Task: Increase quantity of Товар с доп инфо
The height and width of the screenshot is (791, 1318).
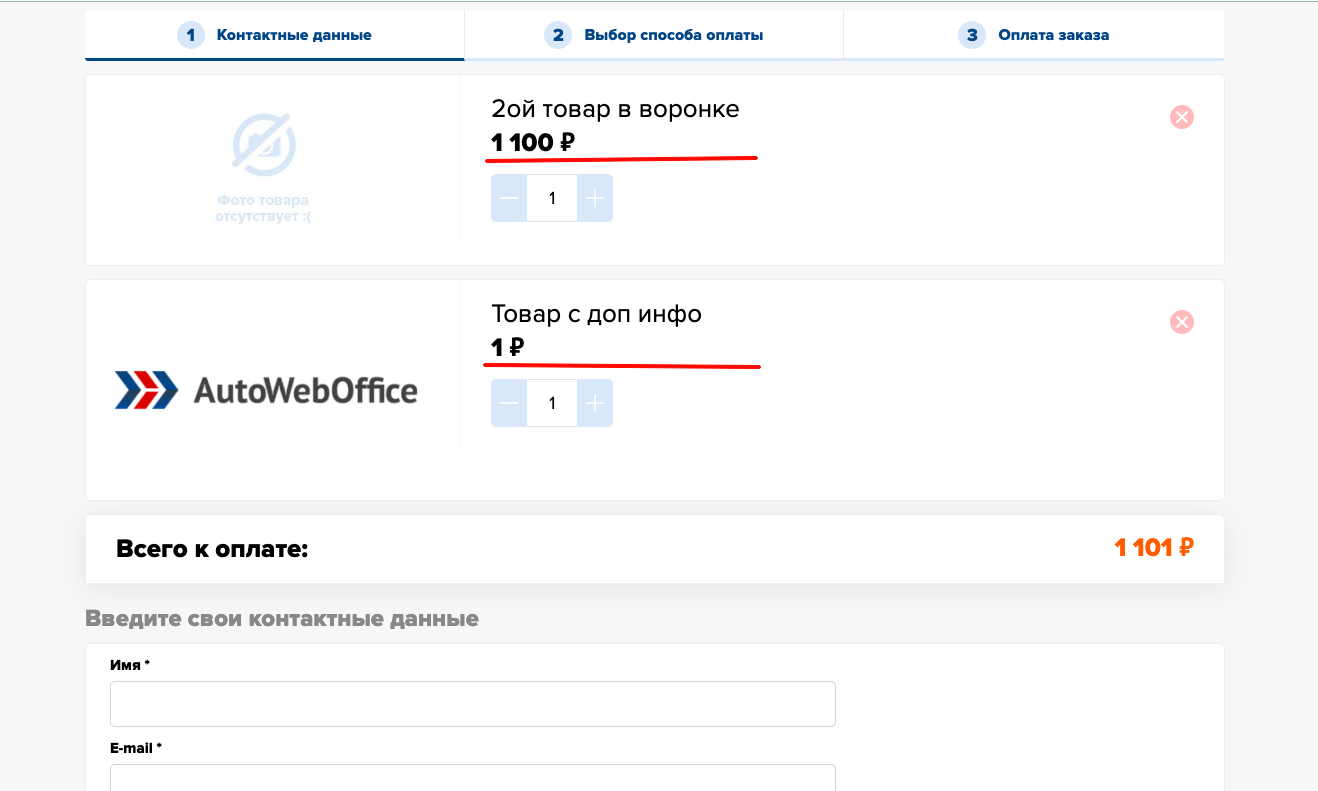Action: click(x=595, y=403)
